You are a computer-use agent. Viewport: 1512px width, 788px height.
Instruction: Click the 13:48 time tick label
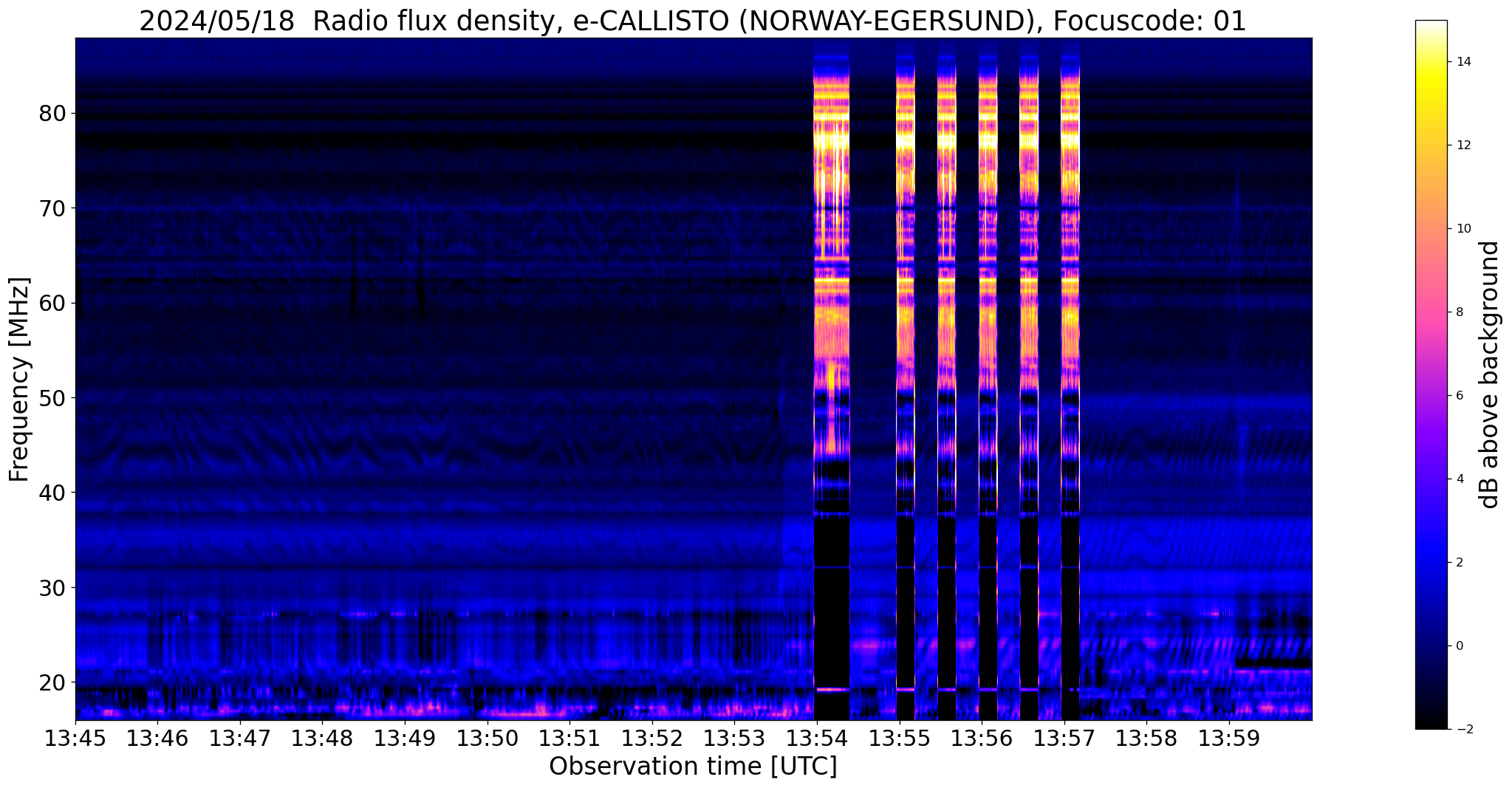point(323,739)
